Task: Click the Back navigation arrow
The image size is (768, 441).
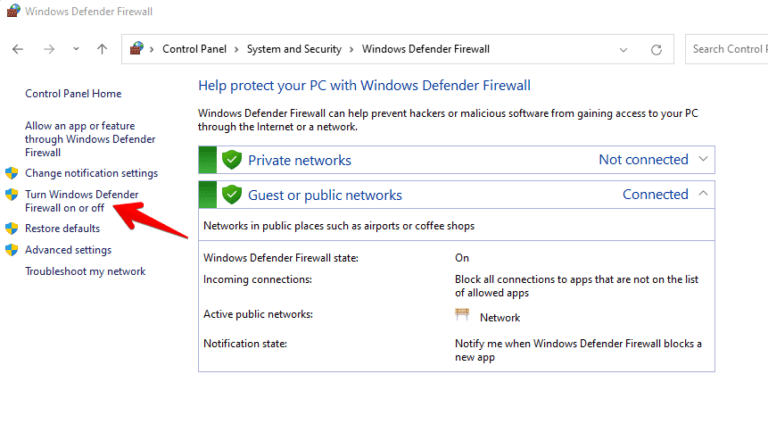Action: [17, 49]
